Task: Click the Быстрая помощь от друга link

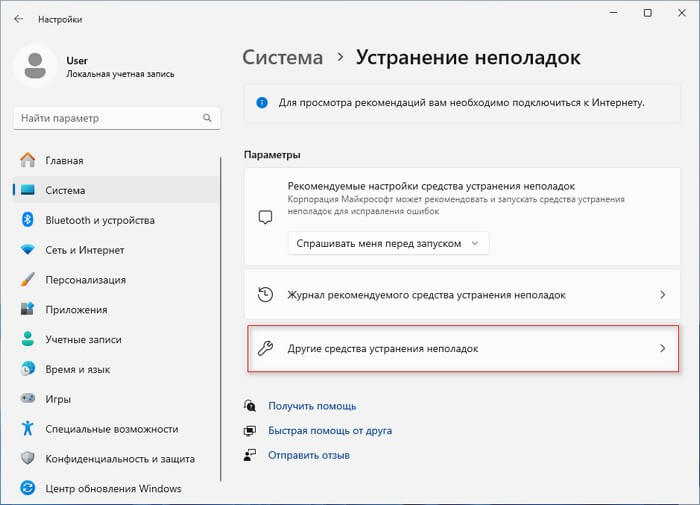Action: [330, 430]
